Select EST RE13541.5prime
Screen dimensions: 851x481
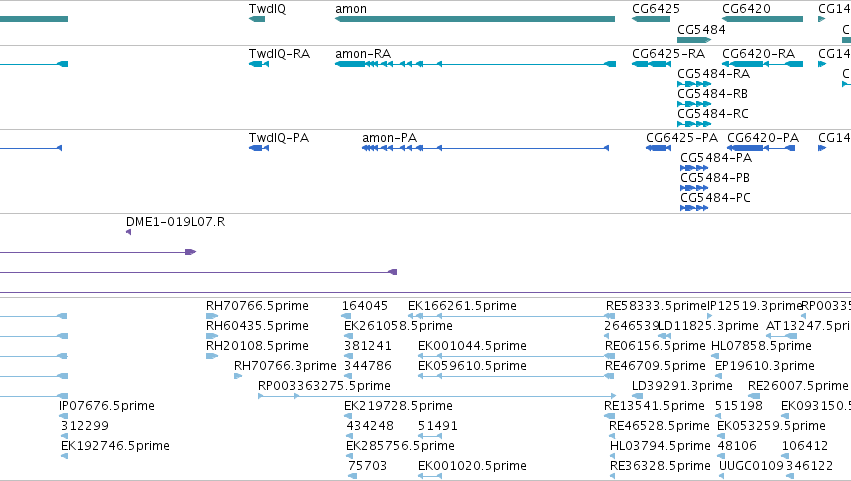pyautogui.click(x=654, y=407)
